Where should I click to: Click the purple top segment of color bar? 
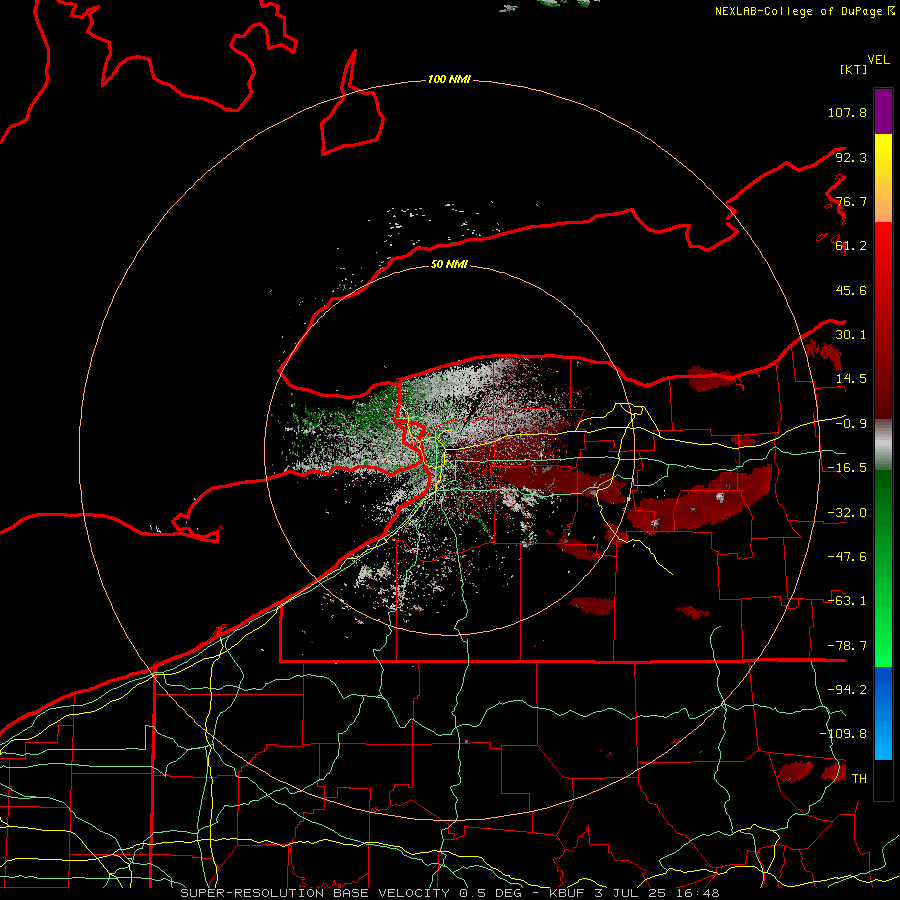click(x=883, y=111)
